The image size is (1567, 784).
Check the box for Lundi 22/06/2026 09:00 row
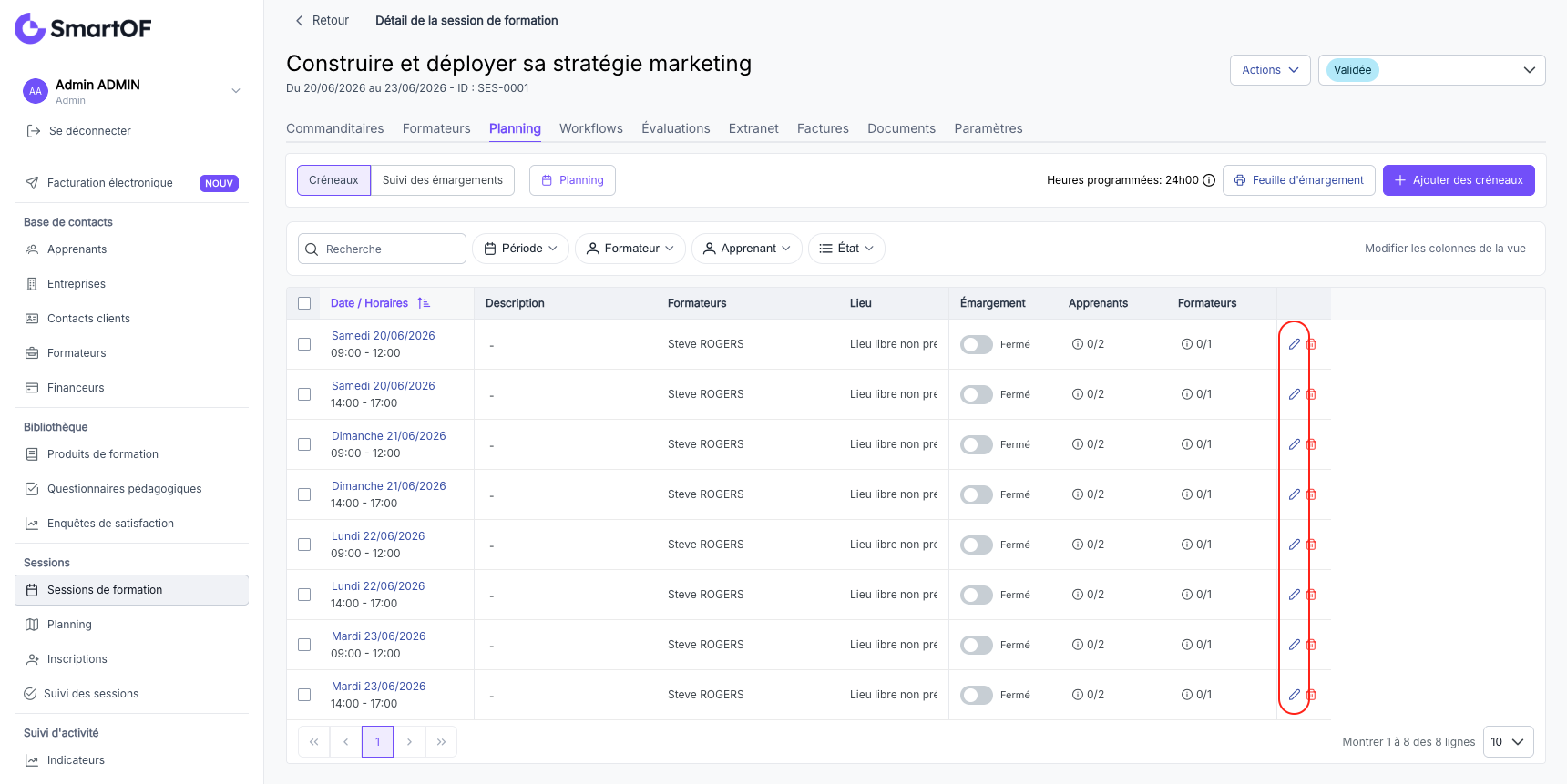tap(304, 545)
